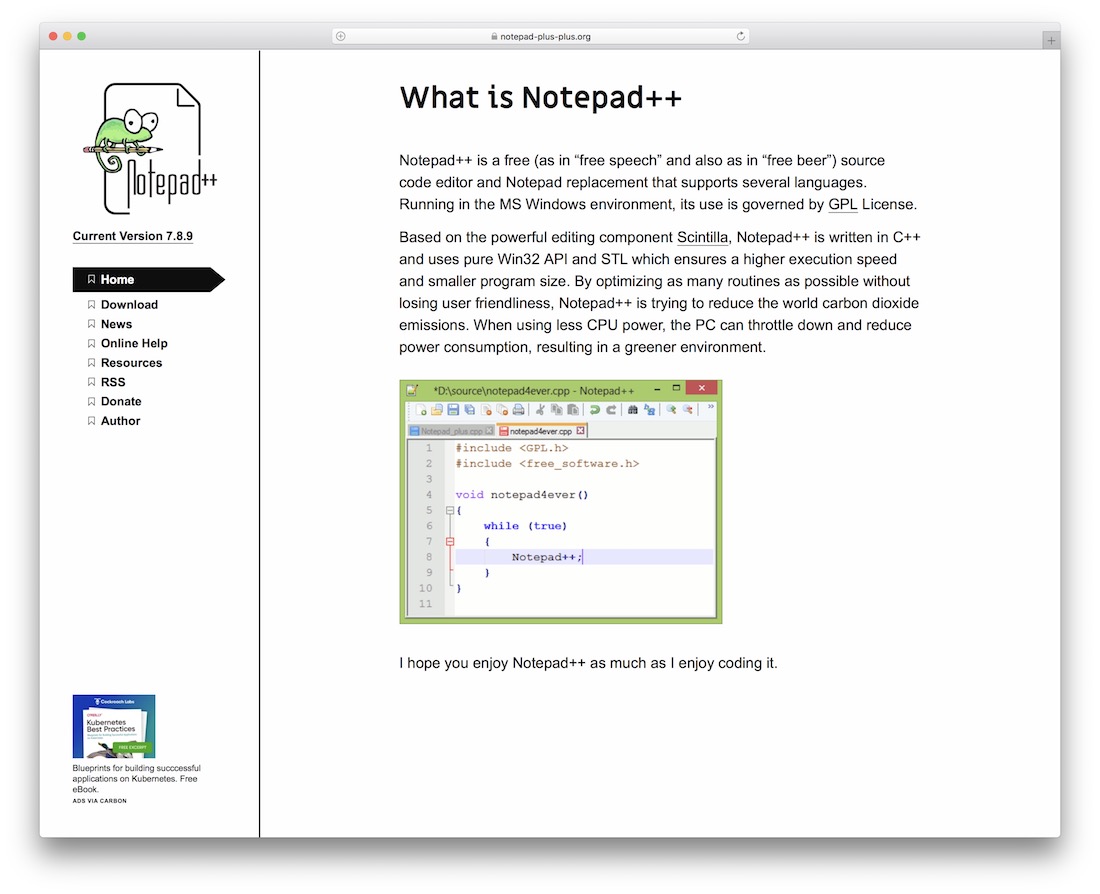The image size is (1100, 894).
Task: Click the '#include <GPL.h>' code line
Action: point(511,448)
